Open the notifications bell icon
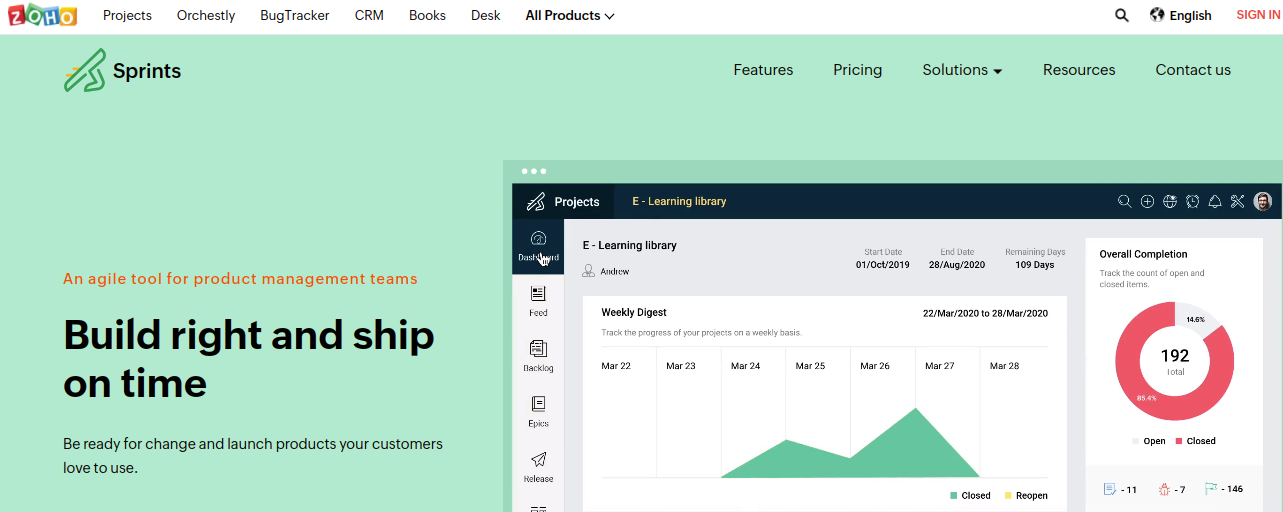1283x512 pixels. point(1215,201)
